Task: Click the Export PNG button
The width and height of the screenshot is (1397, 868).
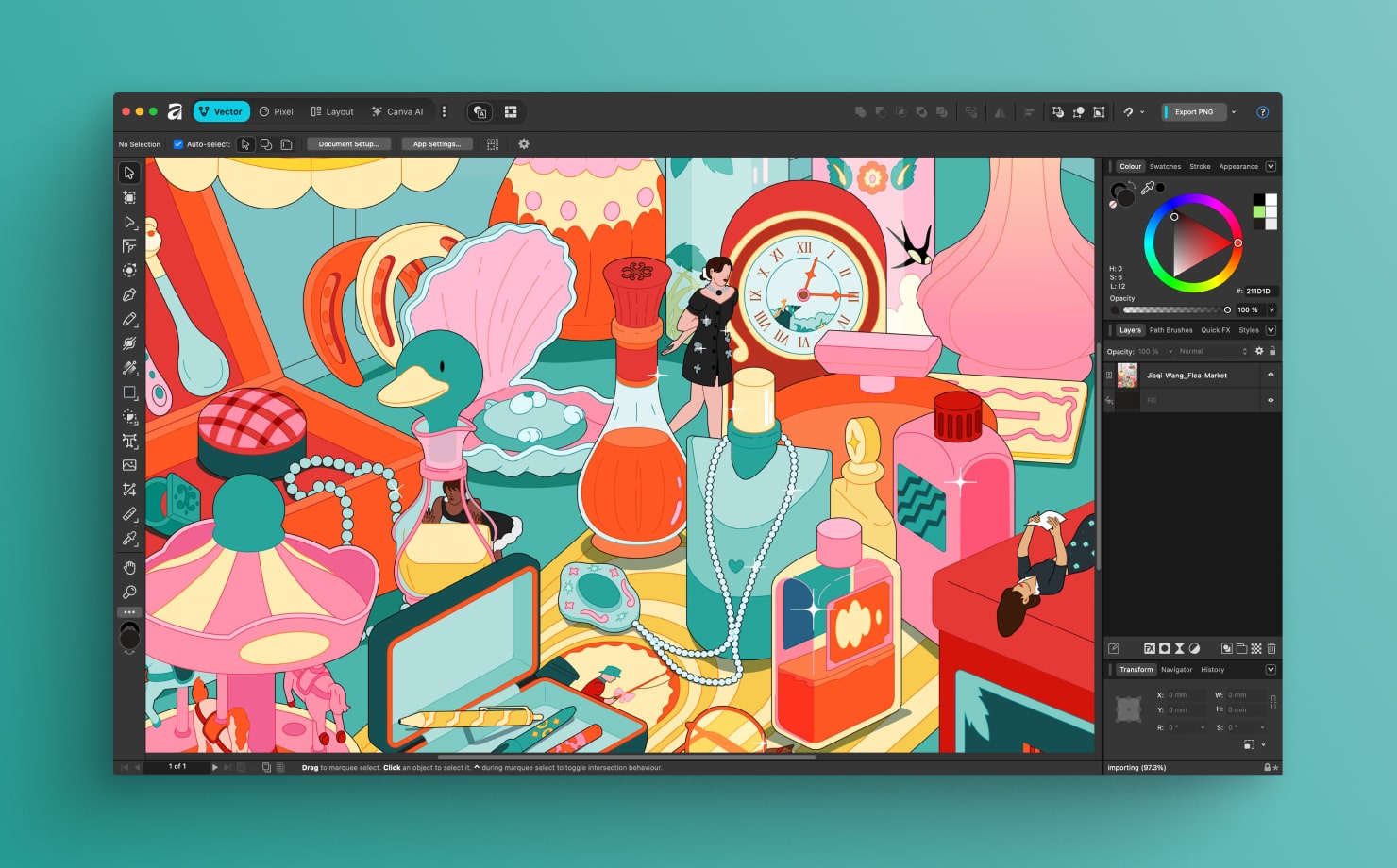Action: (x=1193, y=111)
